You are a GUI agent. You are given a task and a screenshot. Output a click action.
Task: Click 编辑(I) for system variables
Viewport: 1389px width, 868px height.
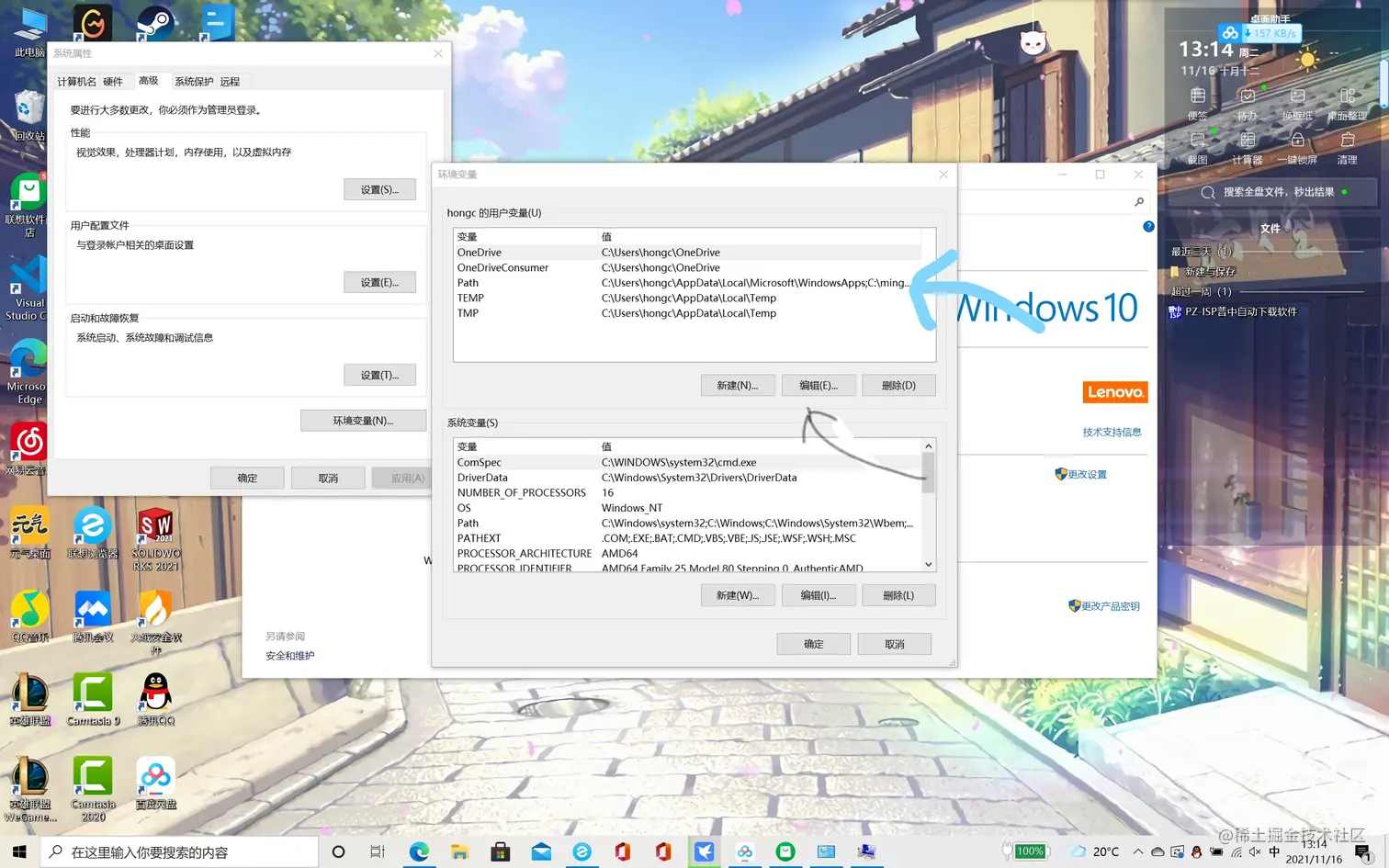click(819, 595)
